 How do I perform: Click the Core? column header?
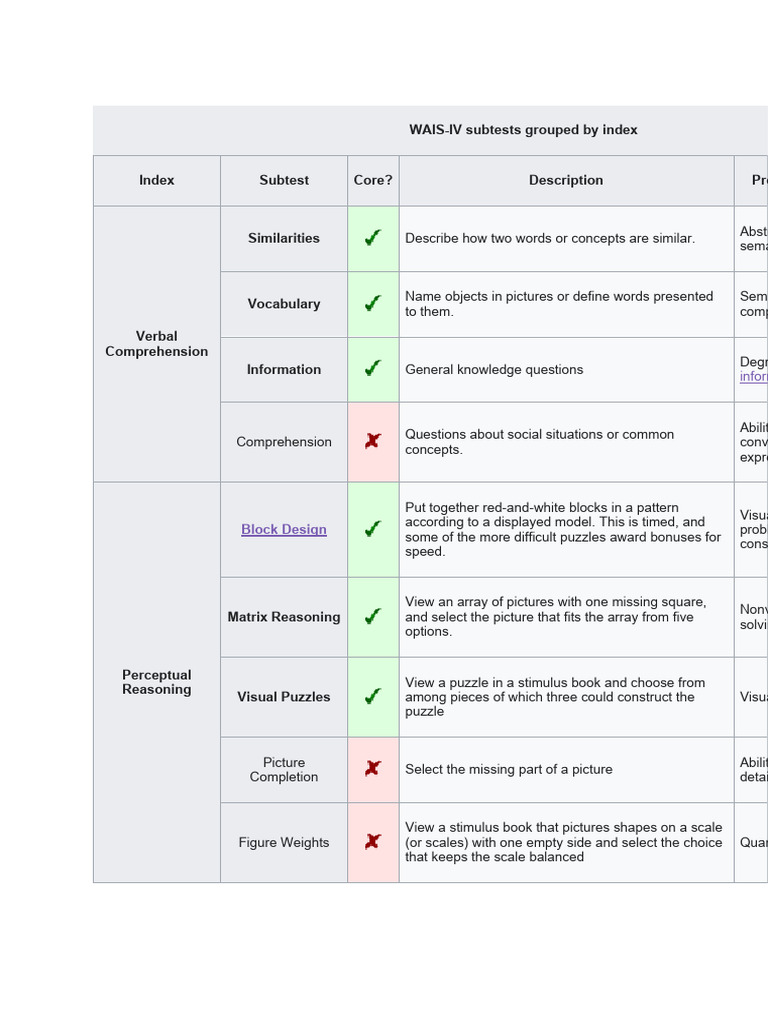coord(373,180)
